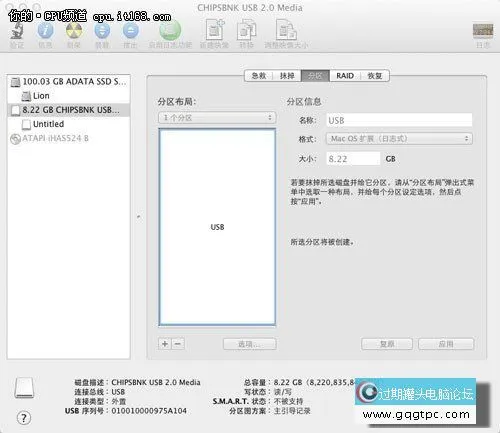Viewport: 500px width, 433px height.
Task: Select the 分区 (Partition) tab
Action: [x=315, y=76]
